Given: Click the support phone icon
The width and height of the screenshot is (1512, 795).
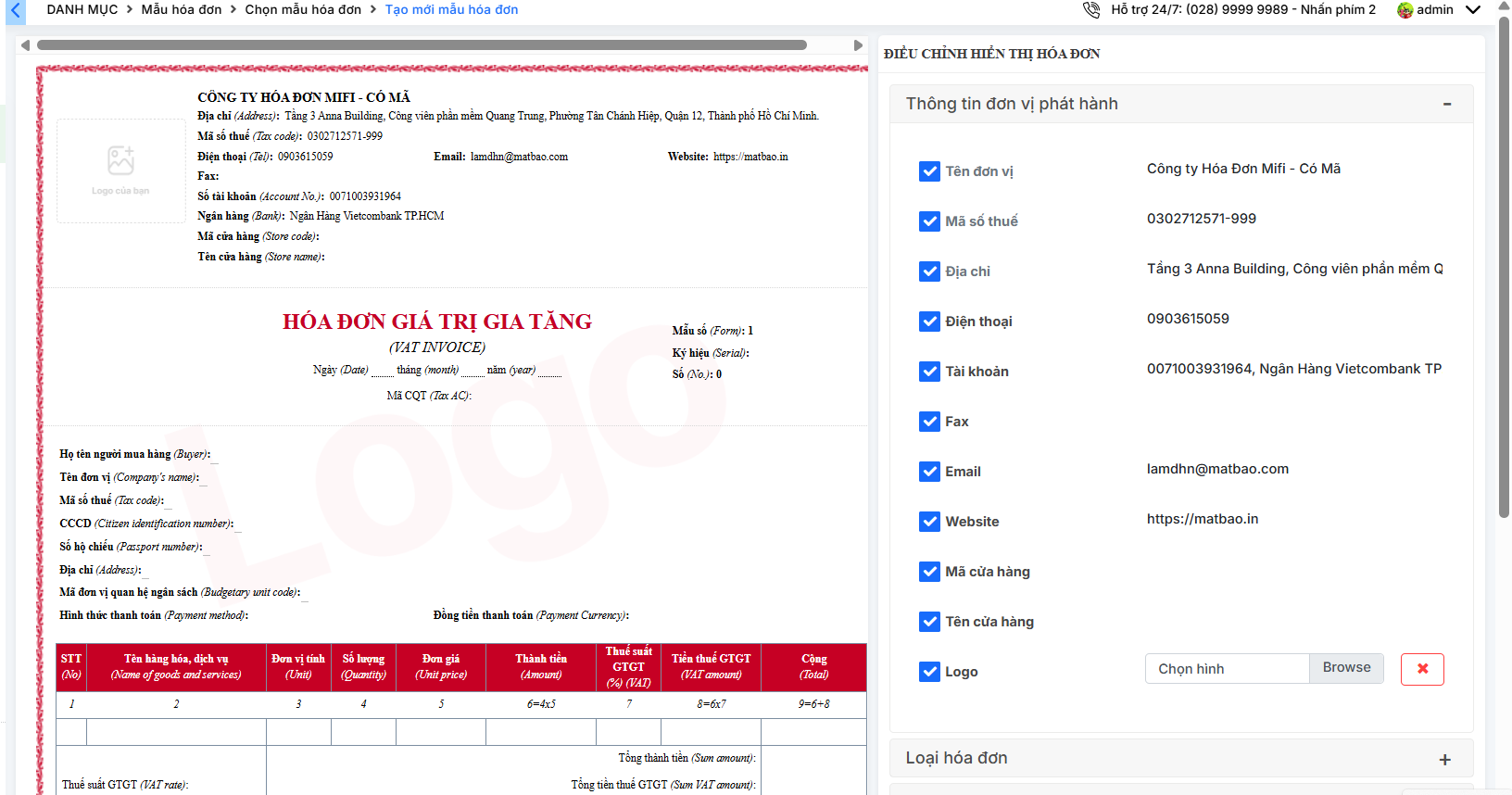Looking at the screenshot, I should click(1091, 9).
